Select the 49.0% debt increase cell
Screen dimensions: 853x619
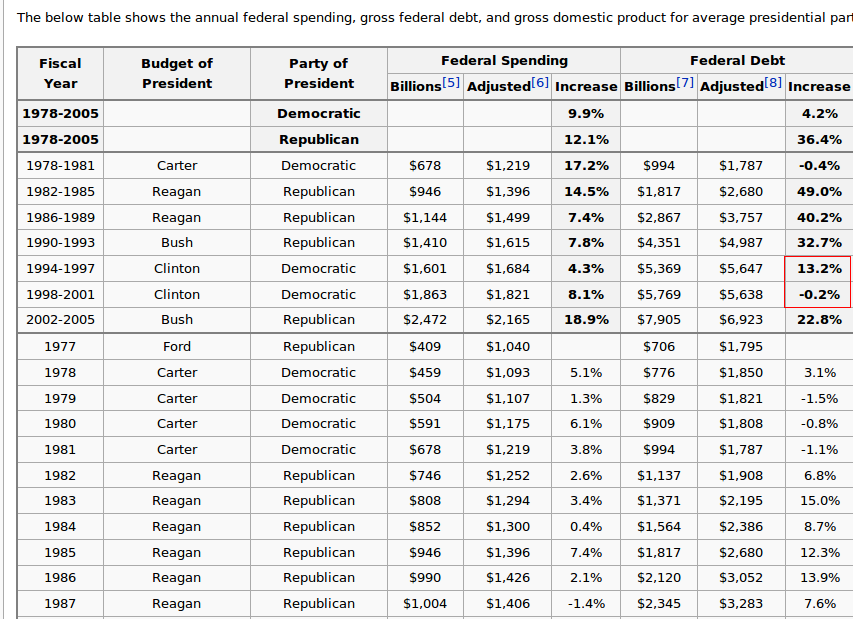coord(819,192)
